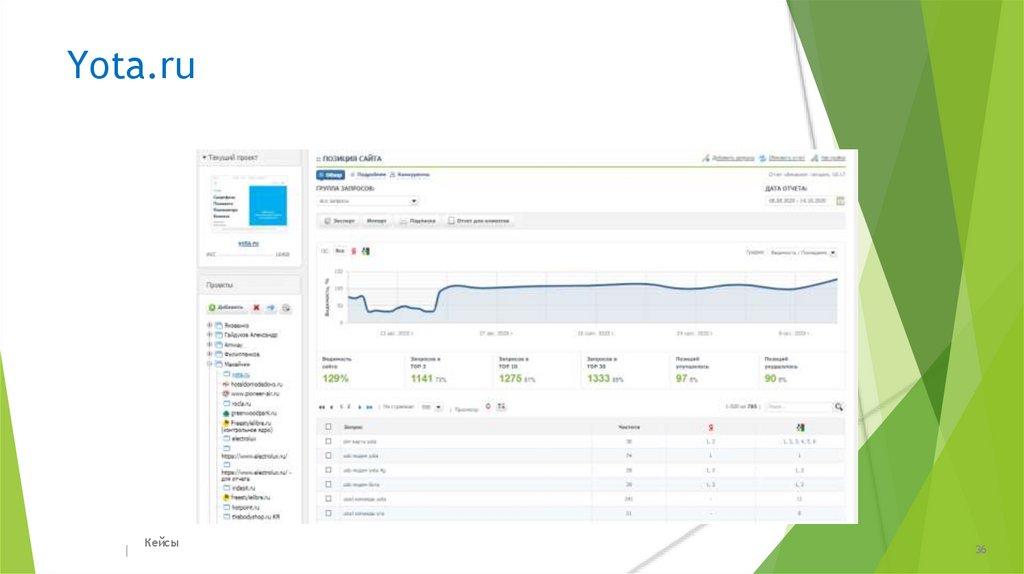Click the report date range field
1024x574 pixels.
point(799,201)
